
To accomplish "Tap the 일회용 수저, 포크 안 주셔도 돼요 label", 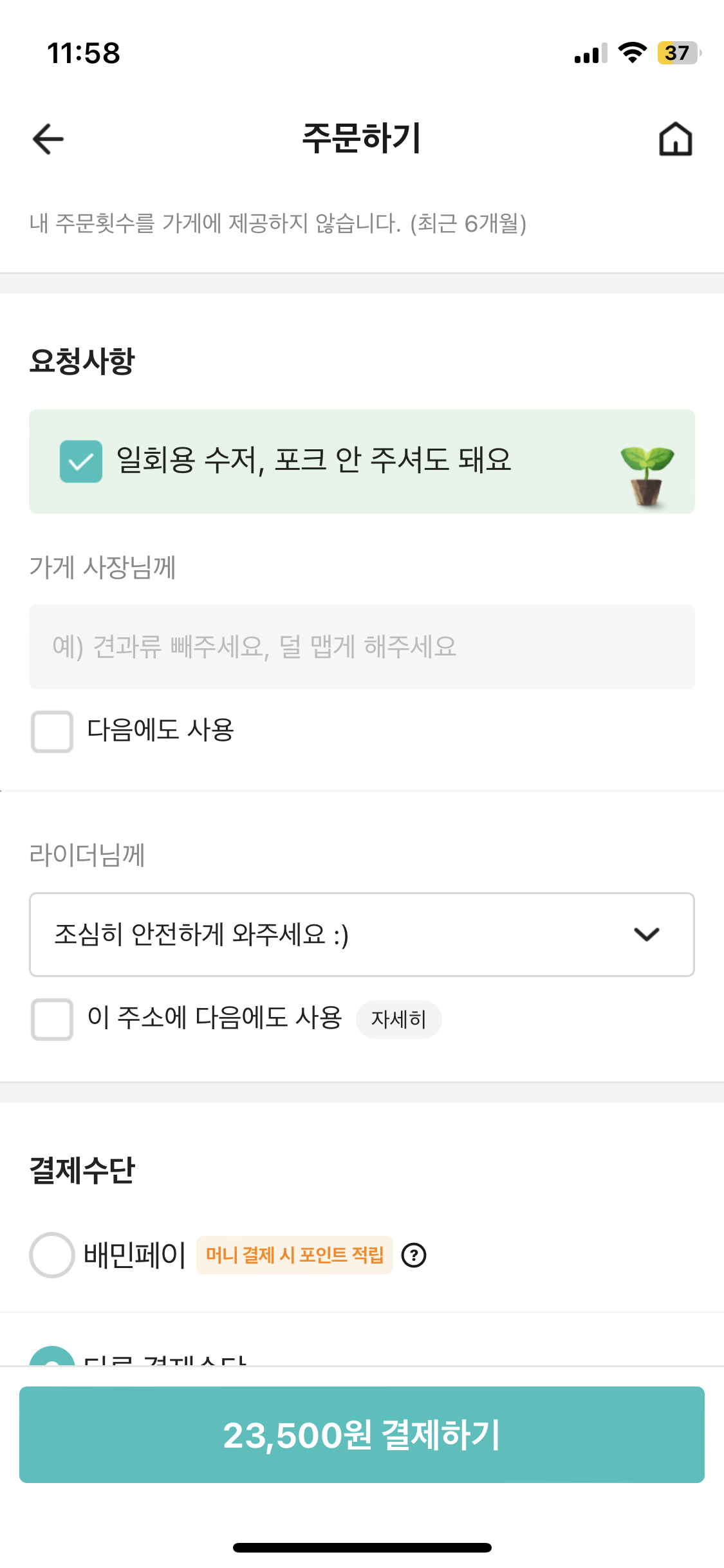I will [313, 461].
